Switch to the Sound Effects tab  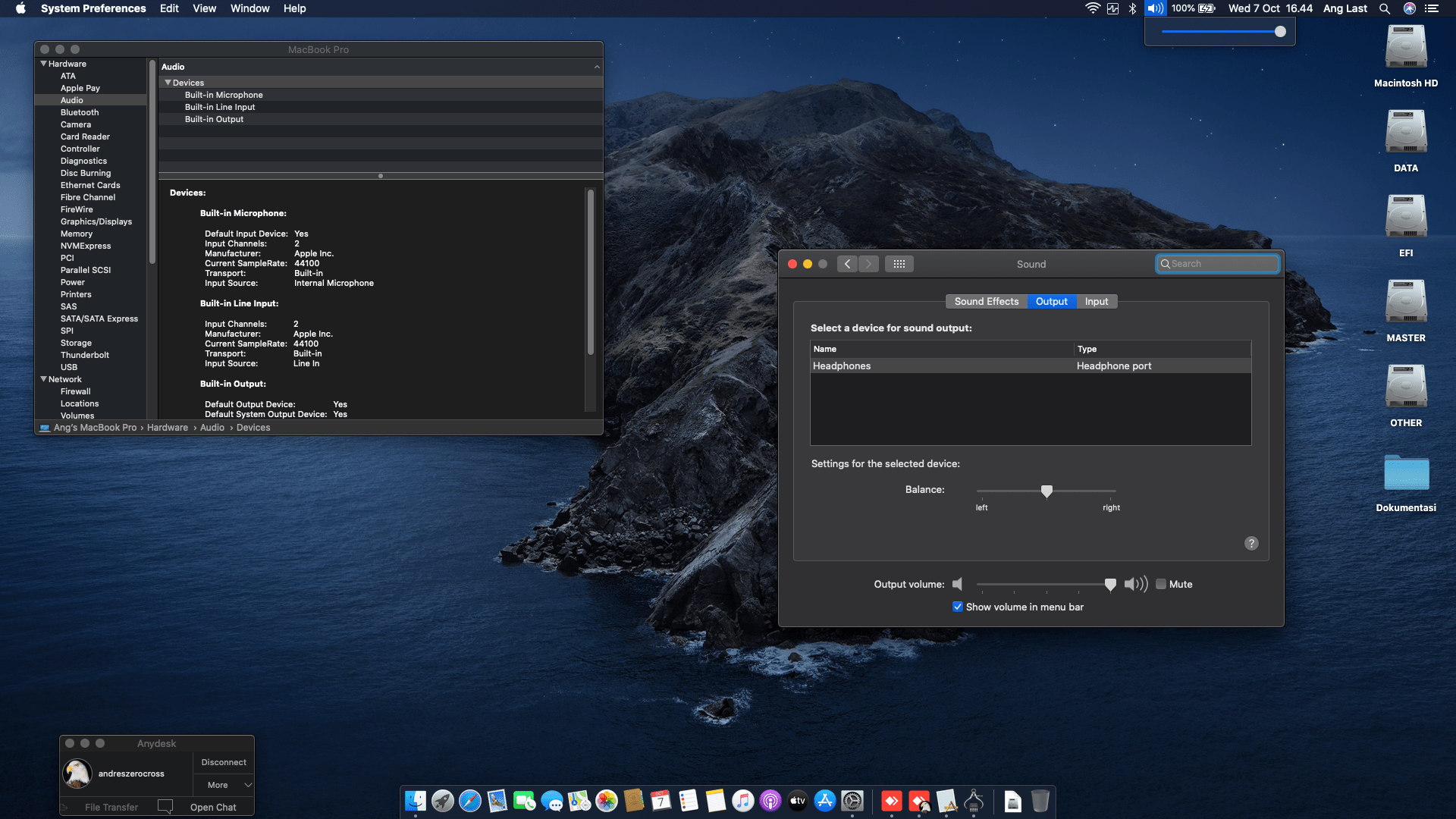click(x=986, y=301)
